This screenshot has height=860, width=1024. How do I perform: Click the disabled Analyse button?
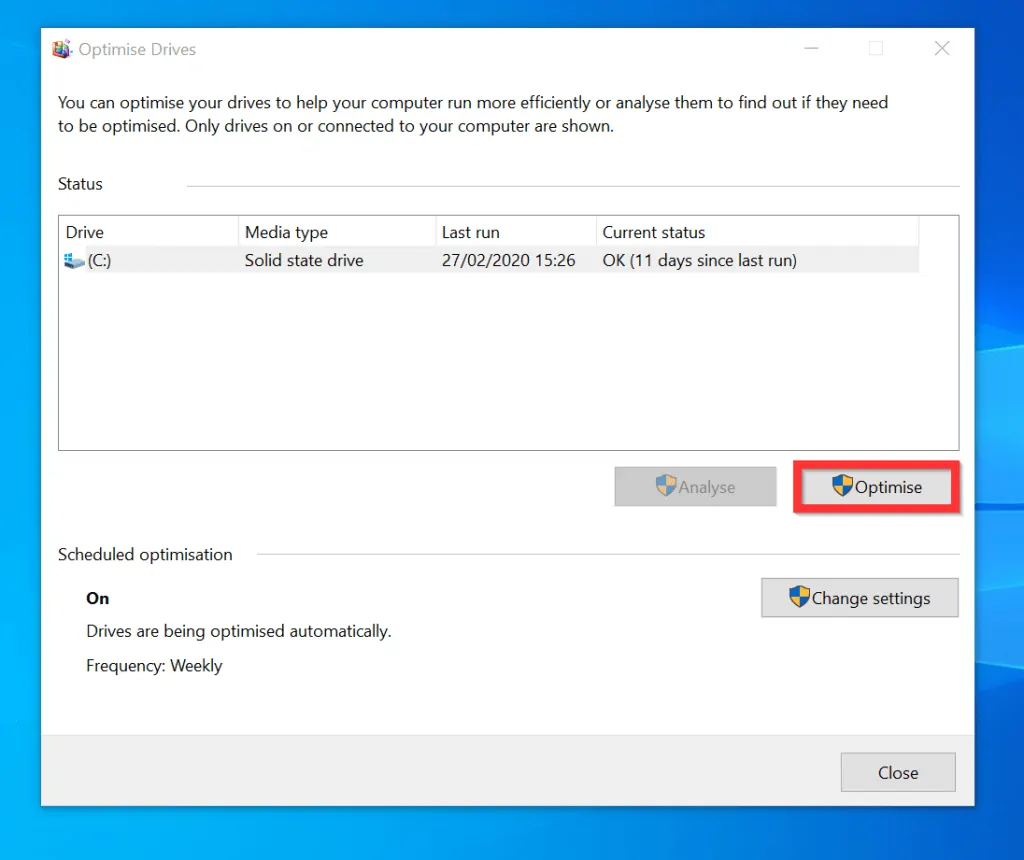coord(695,487)
